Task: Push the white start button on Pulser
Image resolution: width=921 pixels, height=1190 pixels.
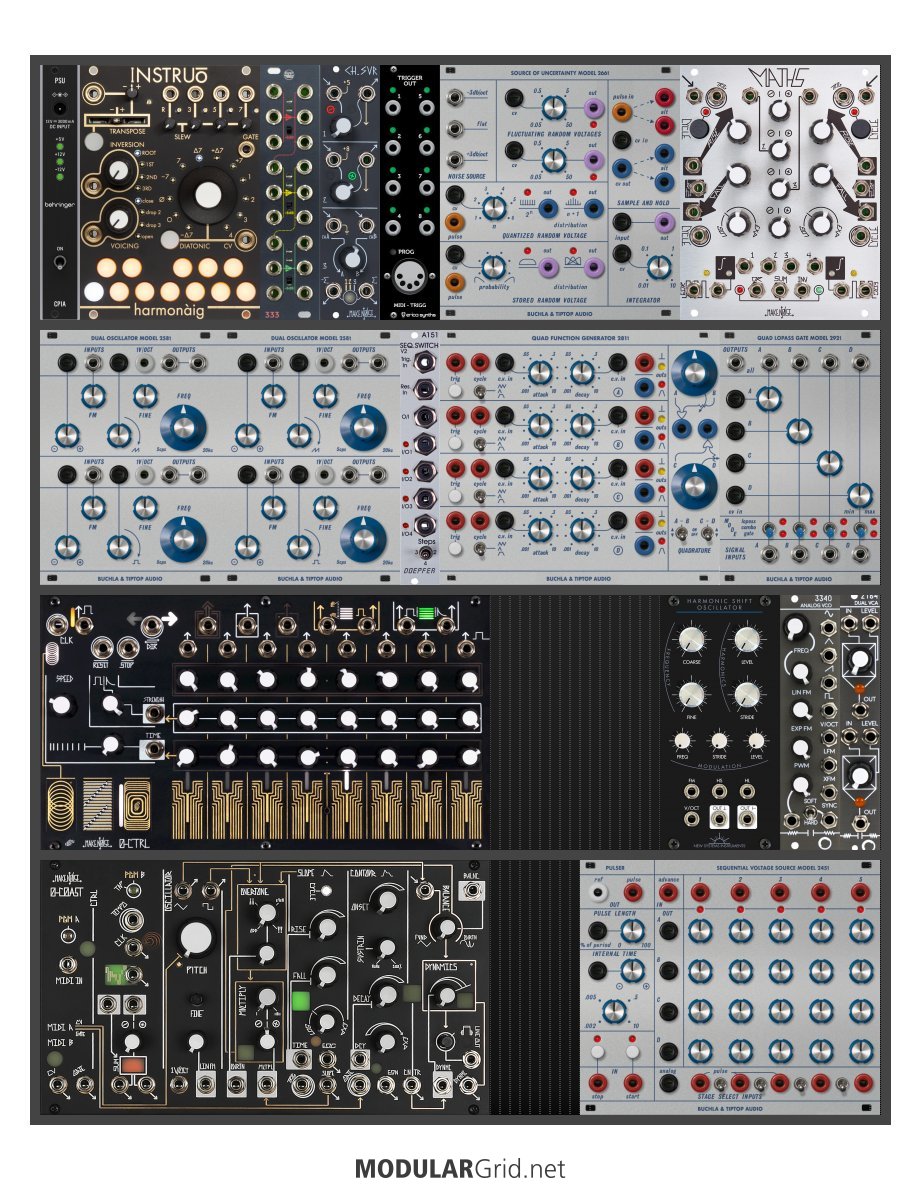Action: [632, 1052]
